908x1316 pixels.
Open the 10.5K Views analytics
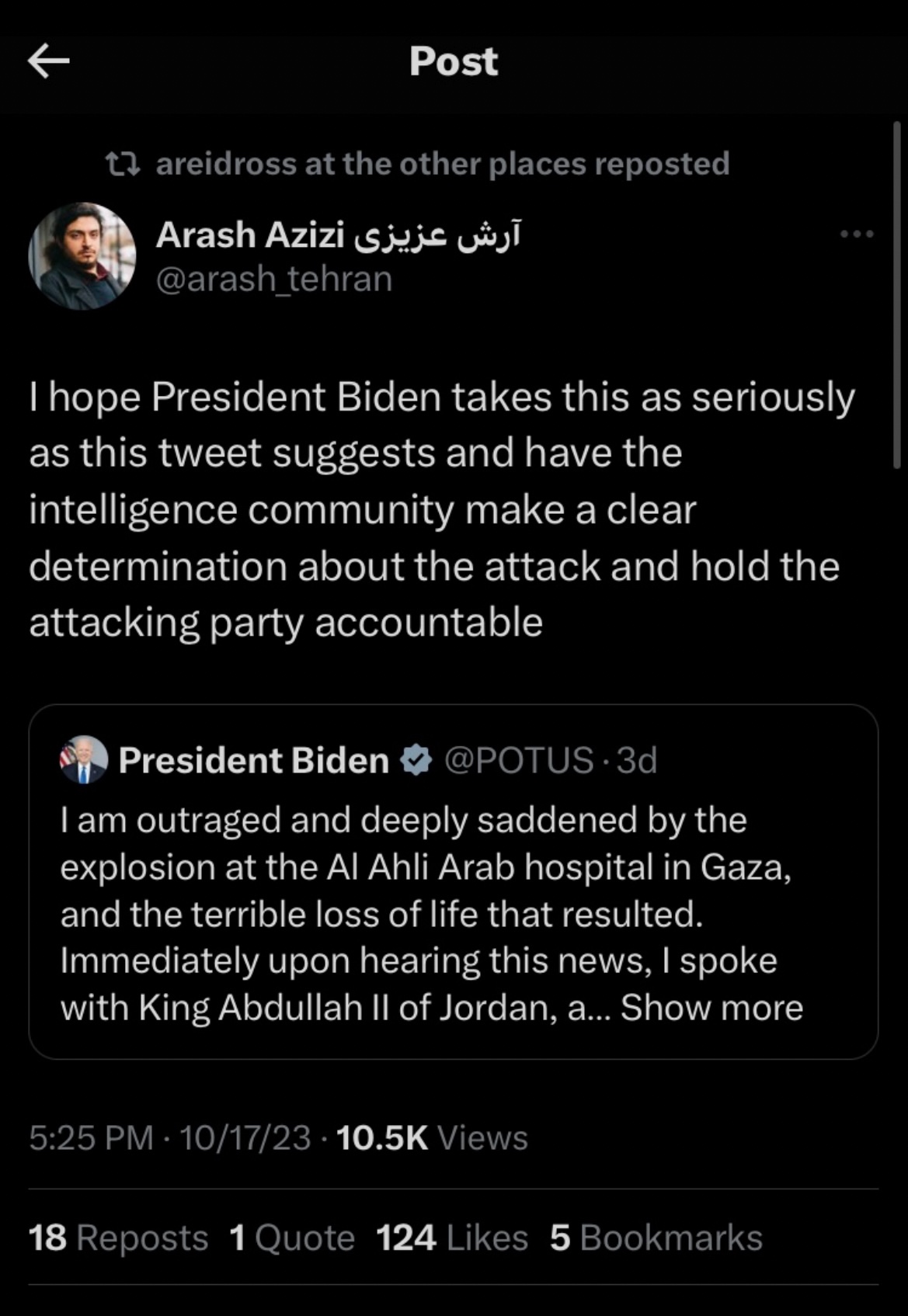[x=432, y=1138]
